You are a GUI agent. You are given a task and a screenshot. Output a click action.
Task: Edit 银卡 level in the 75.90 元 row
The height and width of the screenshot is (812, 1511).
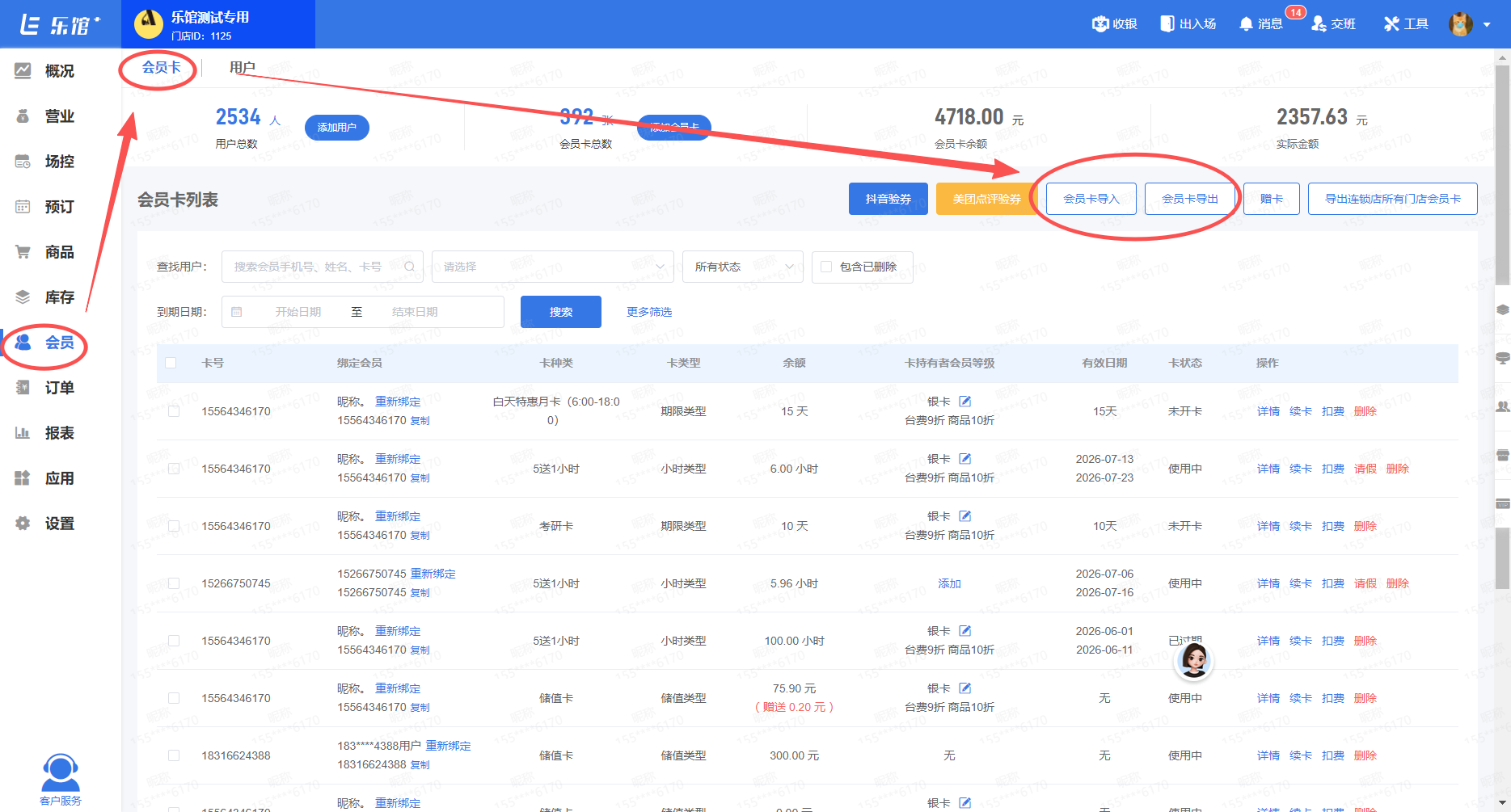(x=964, y=688)
